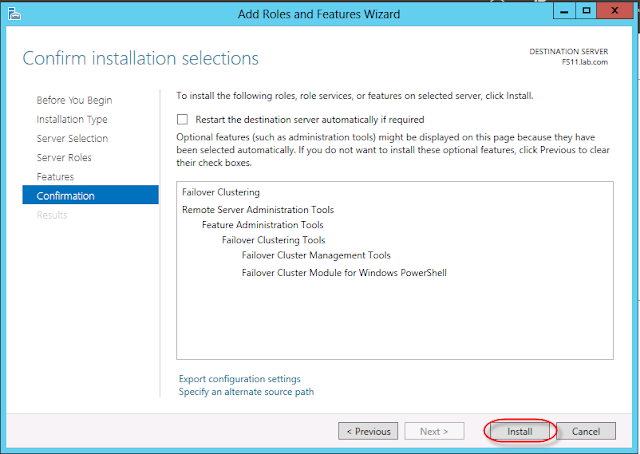Open Specify an alternate source path link

tap(246, 392)
